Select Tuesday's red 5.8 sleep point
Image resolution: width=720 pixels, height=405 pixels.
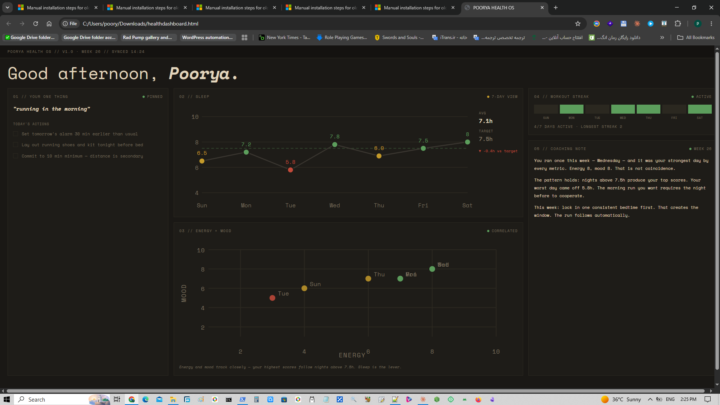click(x=290, y=170)
